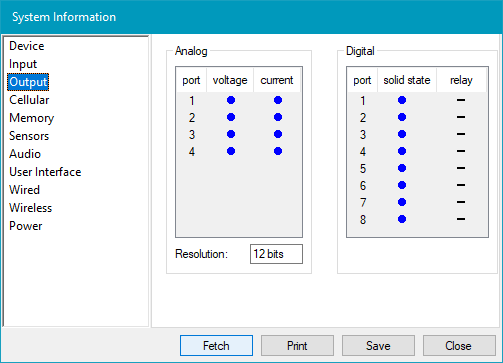This screenshot has width=503, height=363.
Task: Click digital port 5 solid state dot
Action: tap(402, 168)
